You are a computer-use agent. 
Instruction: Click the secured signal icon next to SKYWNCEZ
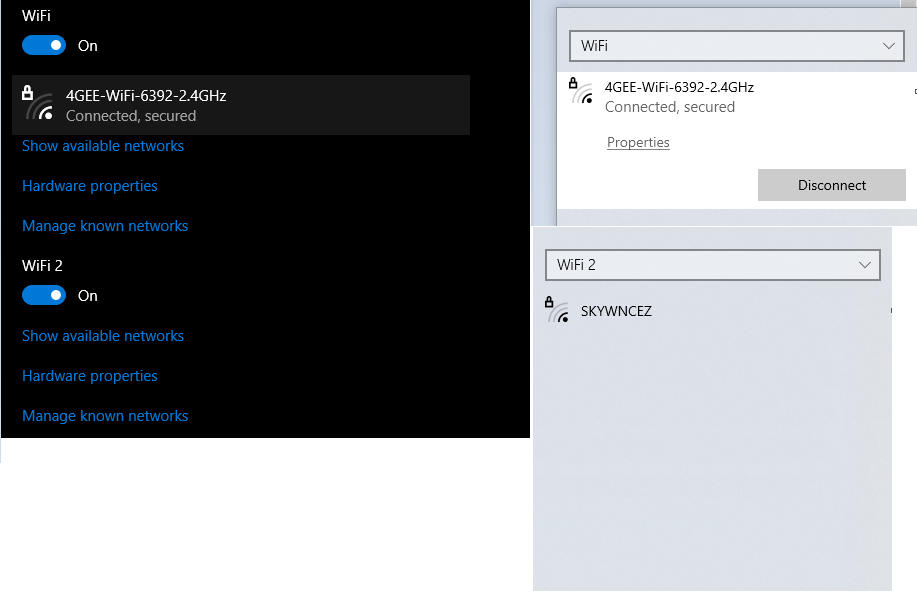[x=557, y=310]
